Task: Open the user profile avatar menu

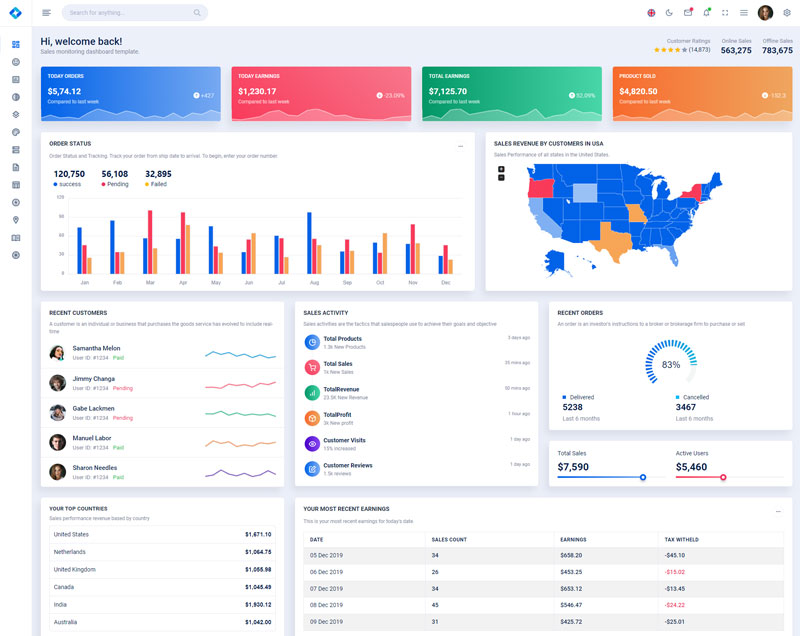Action: point(765,13)
